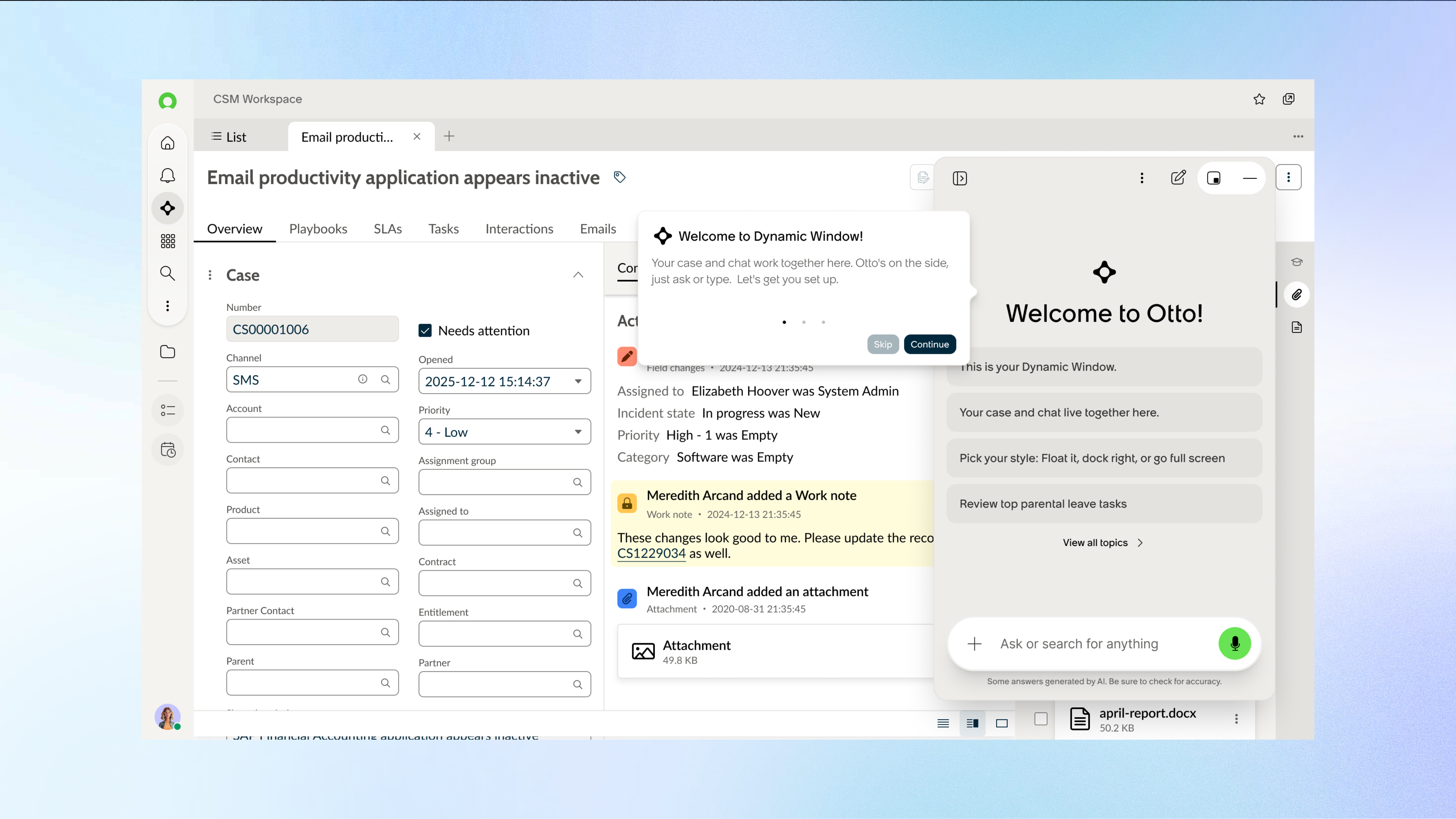Open the list view sidebar icon

pos(167,410)
